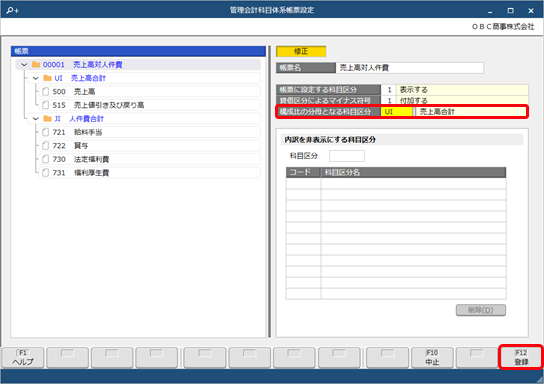Screen dimensions: 544x384
Task: Click the ＯＢＣ商事株式会社 company name
Action: point(503,27)
